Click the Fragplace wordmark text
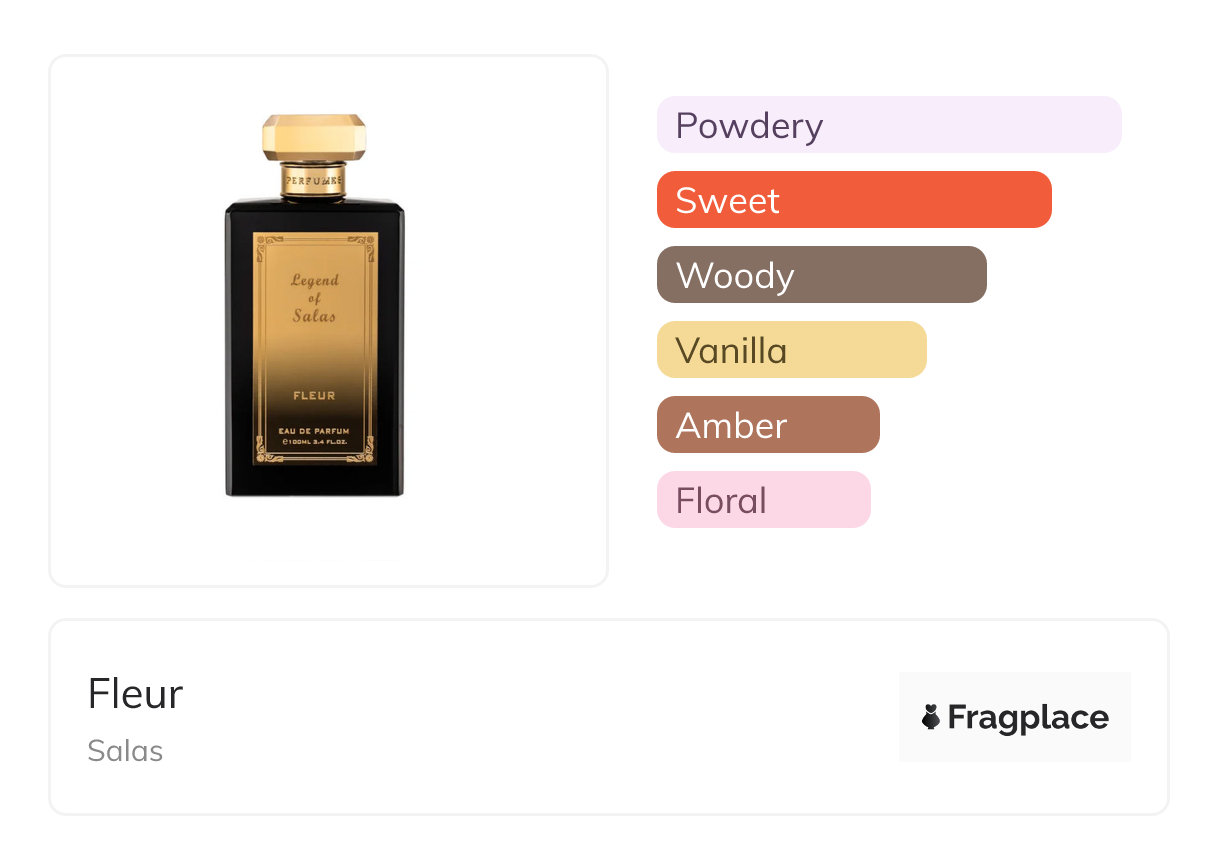 pos(1028,717)
